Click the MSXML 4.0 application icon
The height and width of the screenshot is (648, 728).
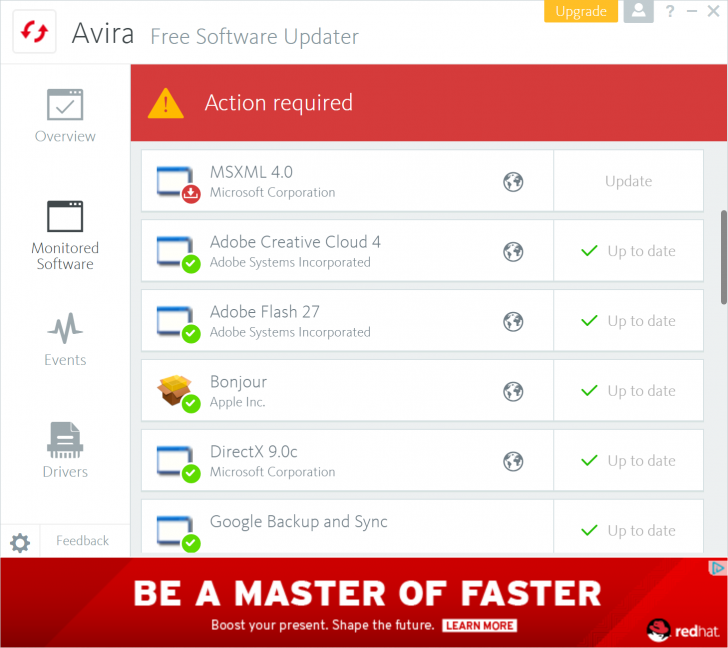[x=178, y=184]
